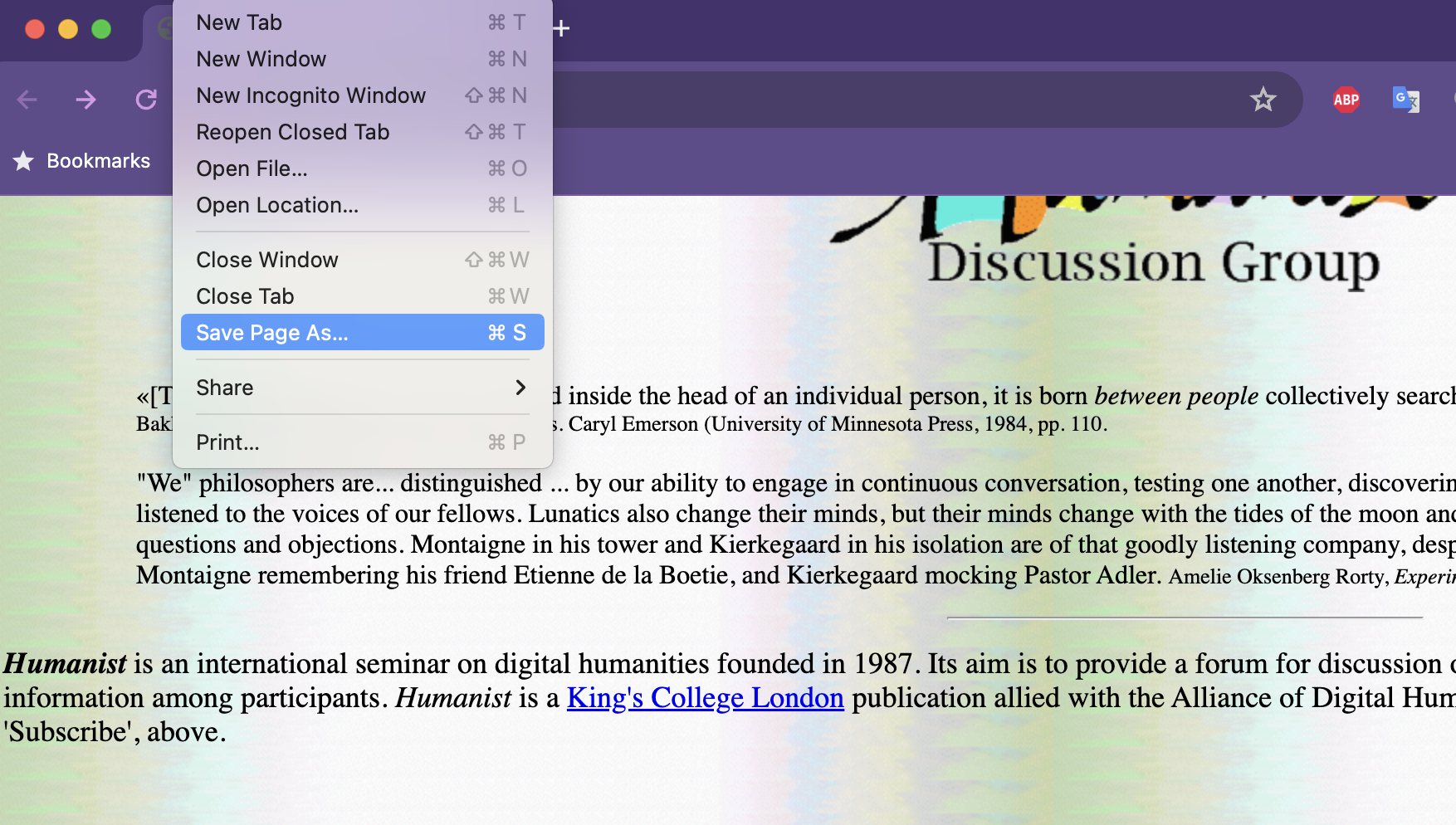This screenshot has width=1456, height=825.
Task: Open the Google Translate extension icon
Action: (x=1405, y=100)
